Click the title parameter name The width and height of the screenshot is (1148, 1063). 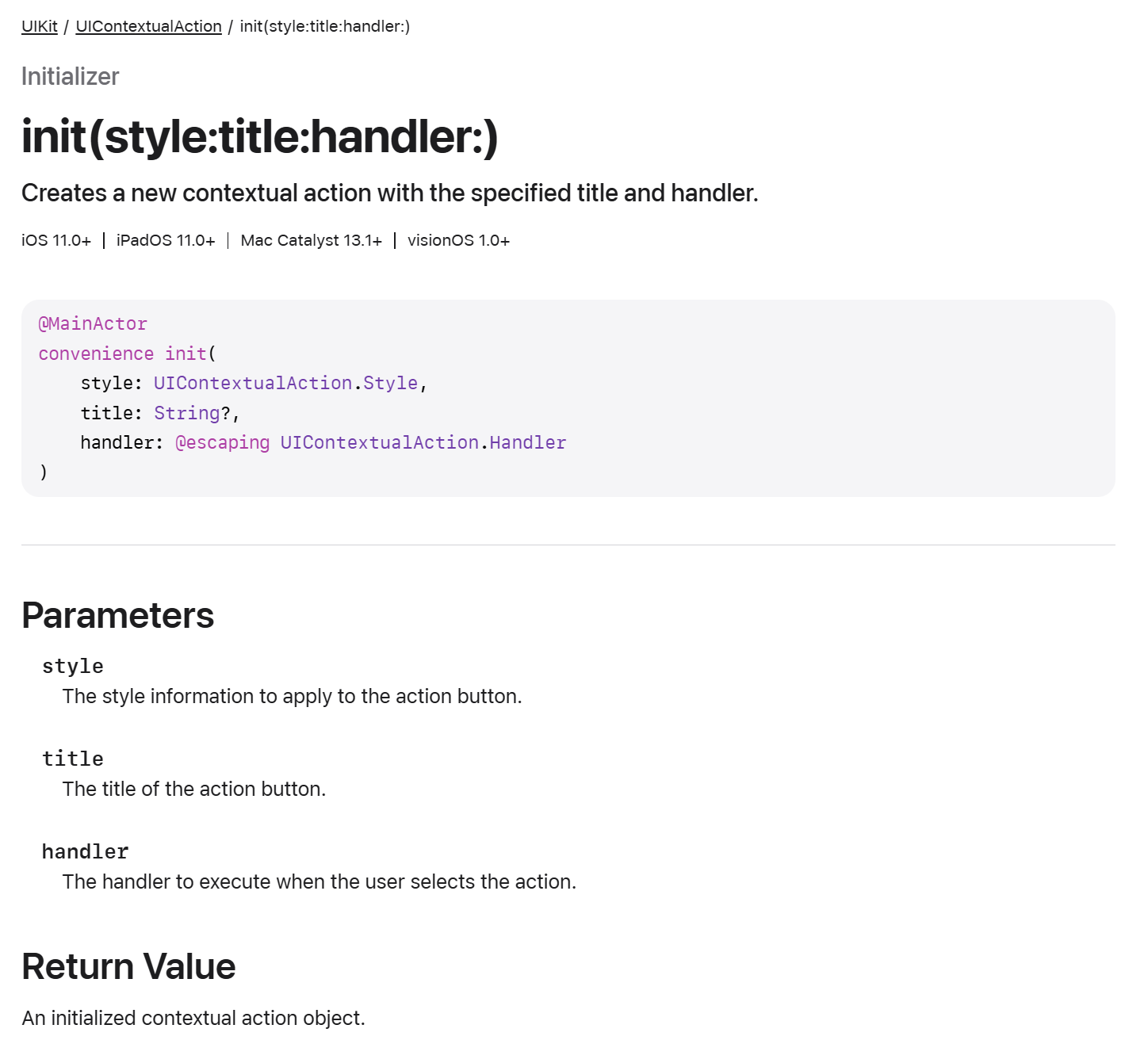[x=73, y=759]
